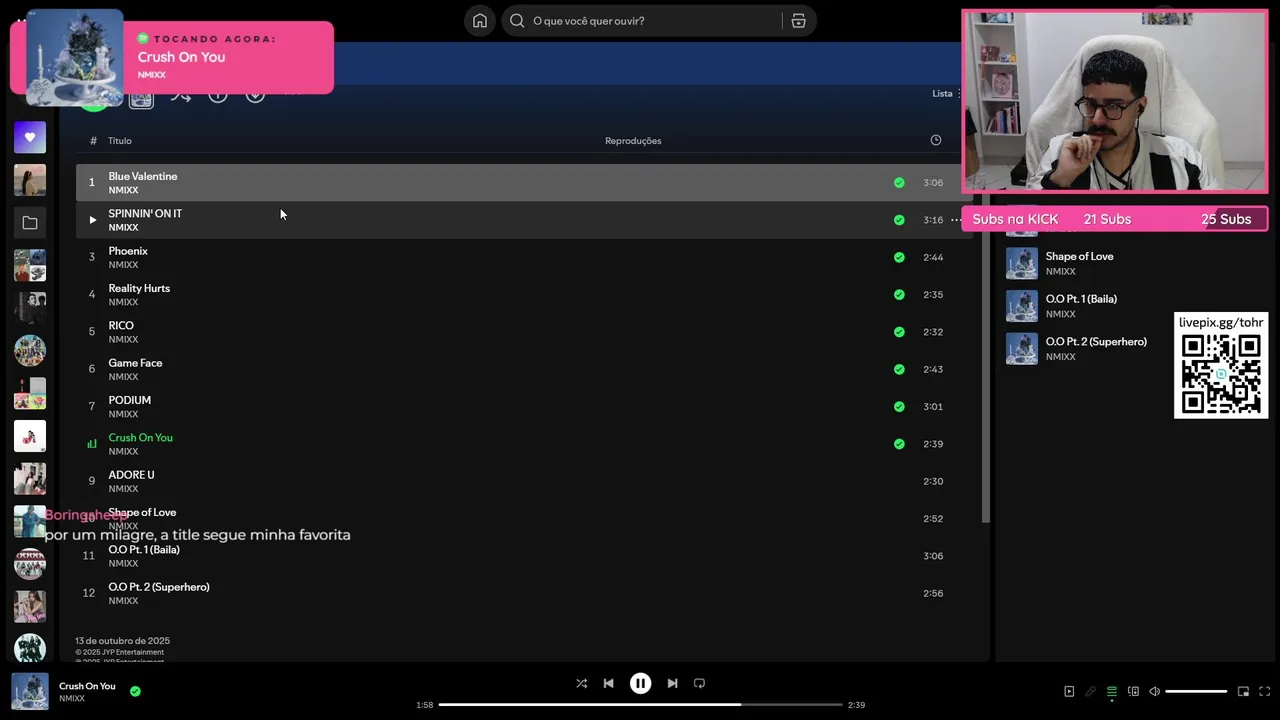Open the Browse icon beside the search field
Image resolution: width=1280 pixels, height=720 pixels.
[x=798, y=21]
